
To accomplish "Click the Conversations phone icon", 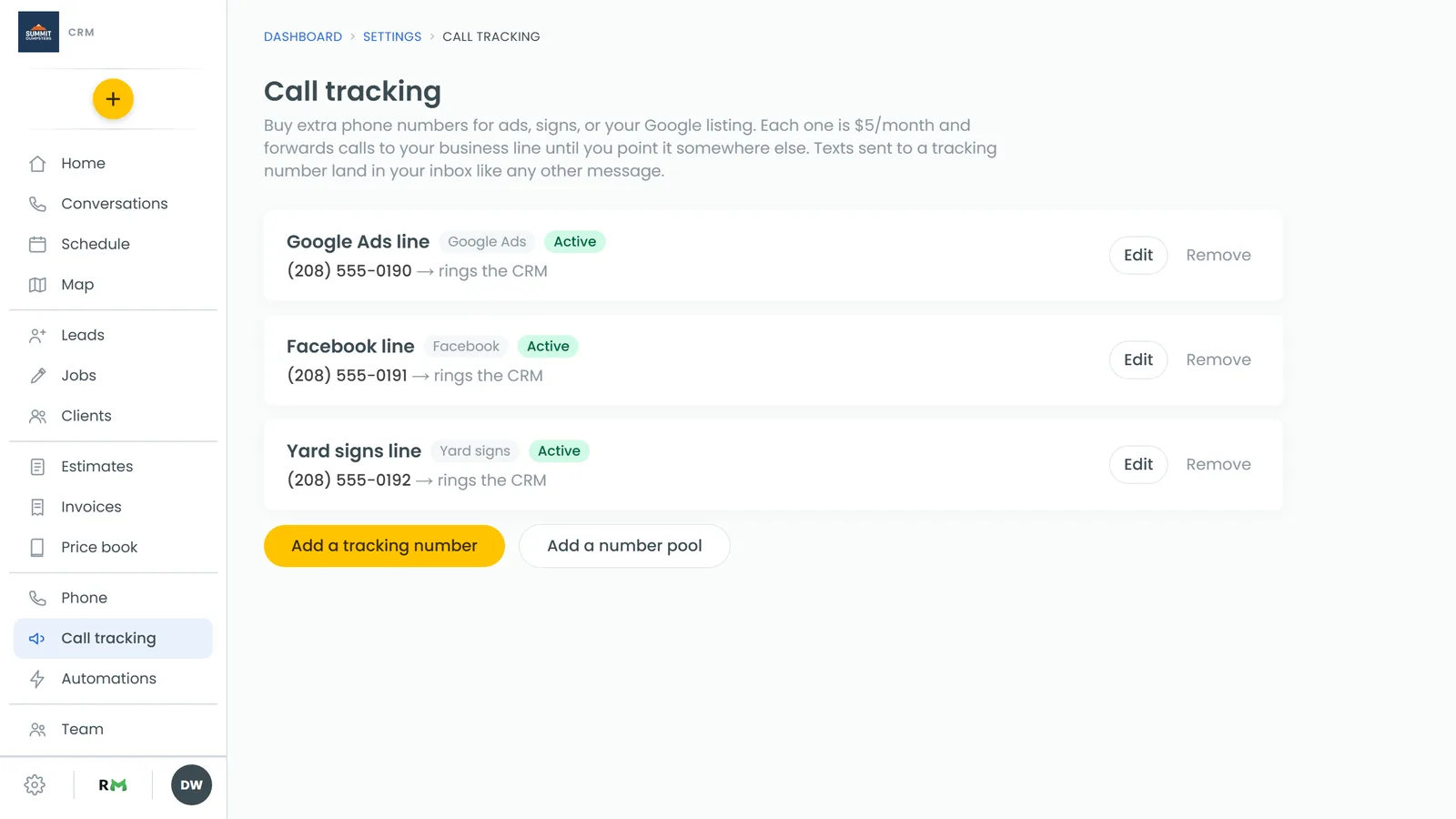I will [x=37, y=204].
